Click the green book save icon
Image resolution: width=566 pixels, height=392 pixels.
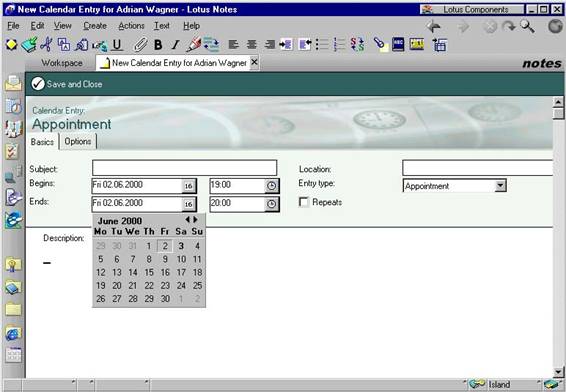[x=29, y=45]
